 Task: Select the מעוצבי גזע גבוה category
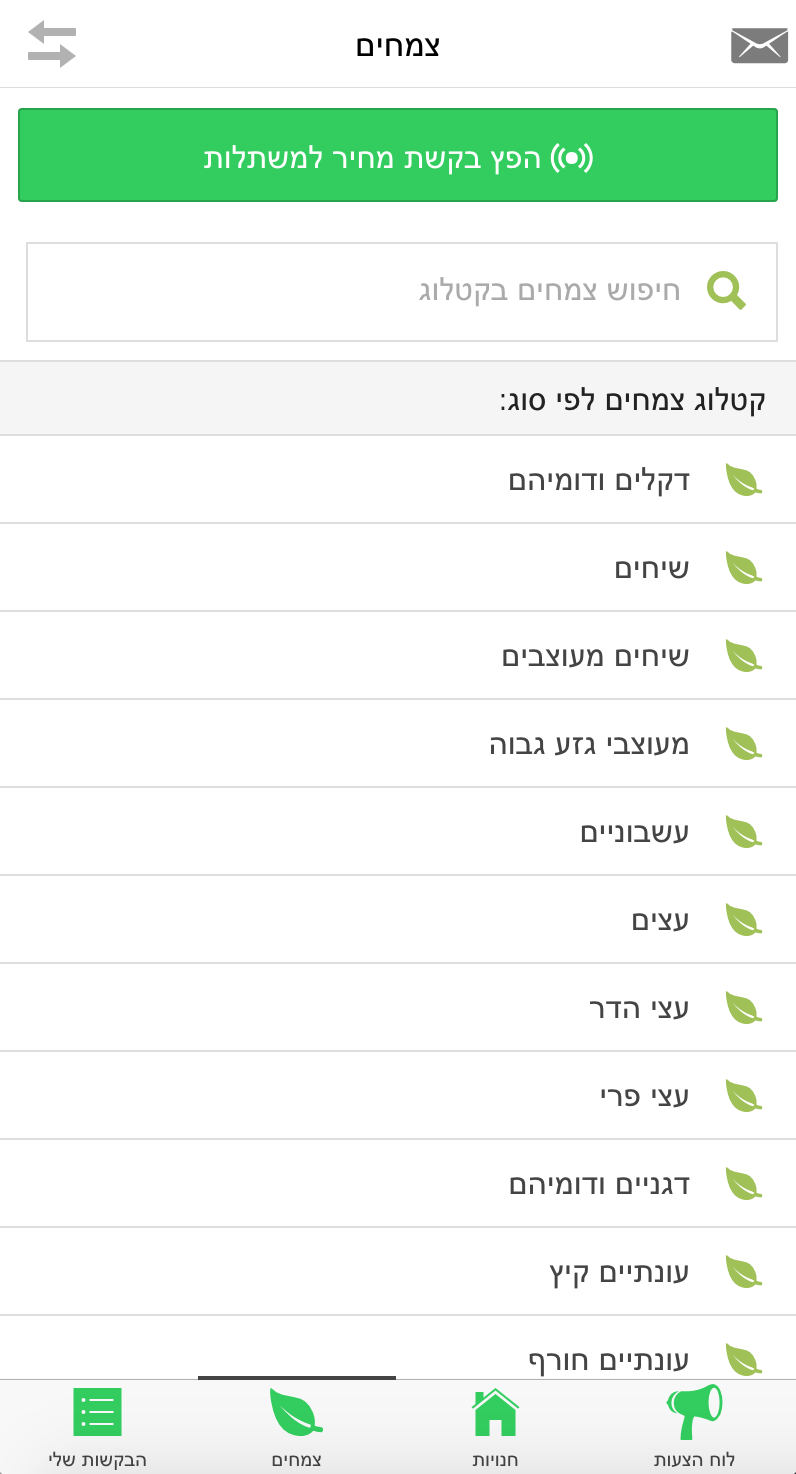[x=398, y=744]
